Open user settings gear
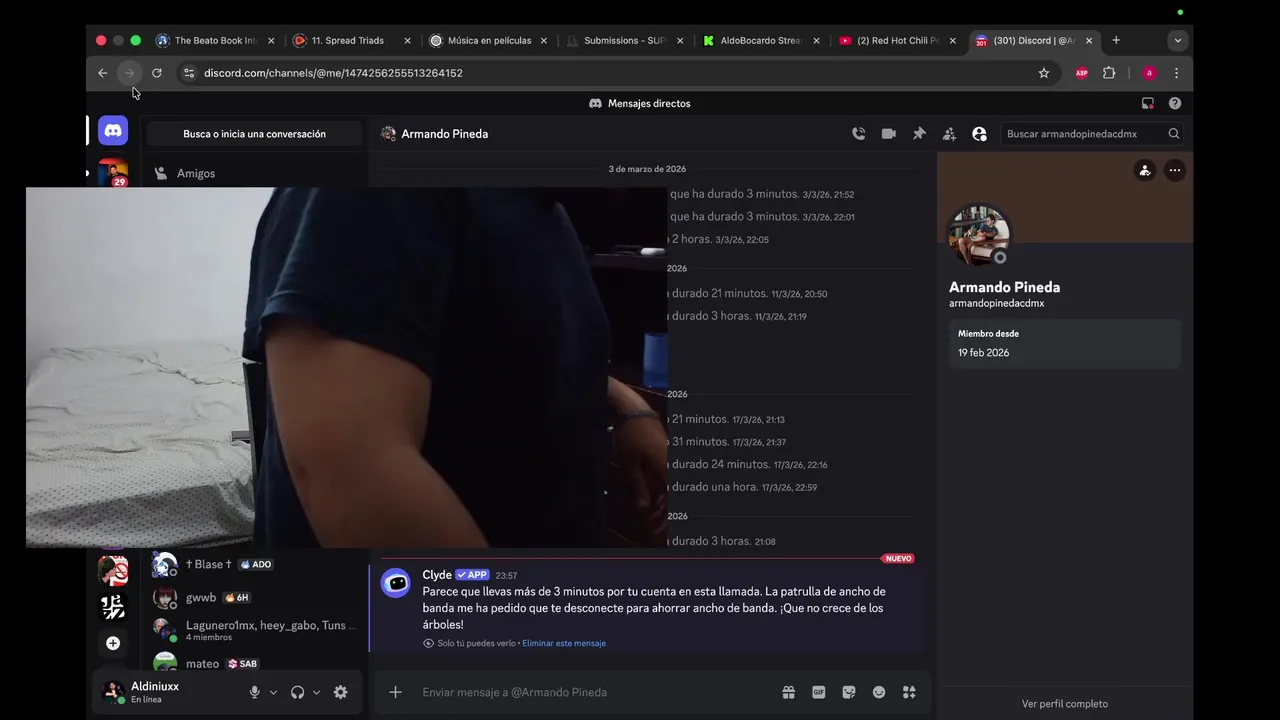The image size is (1280, 720). point(341,692)
